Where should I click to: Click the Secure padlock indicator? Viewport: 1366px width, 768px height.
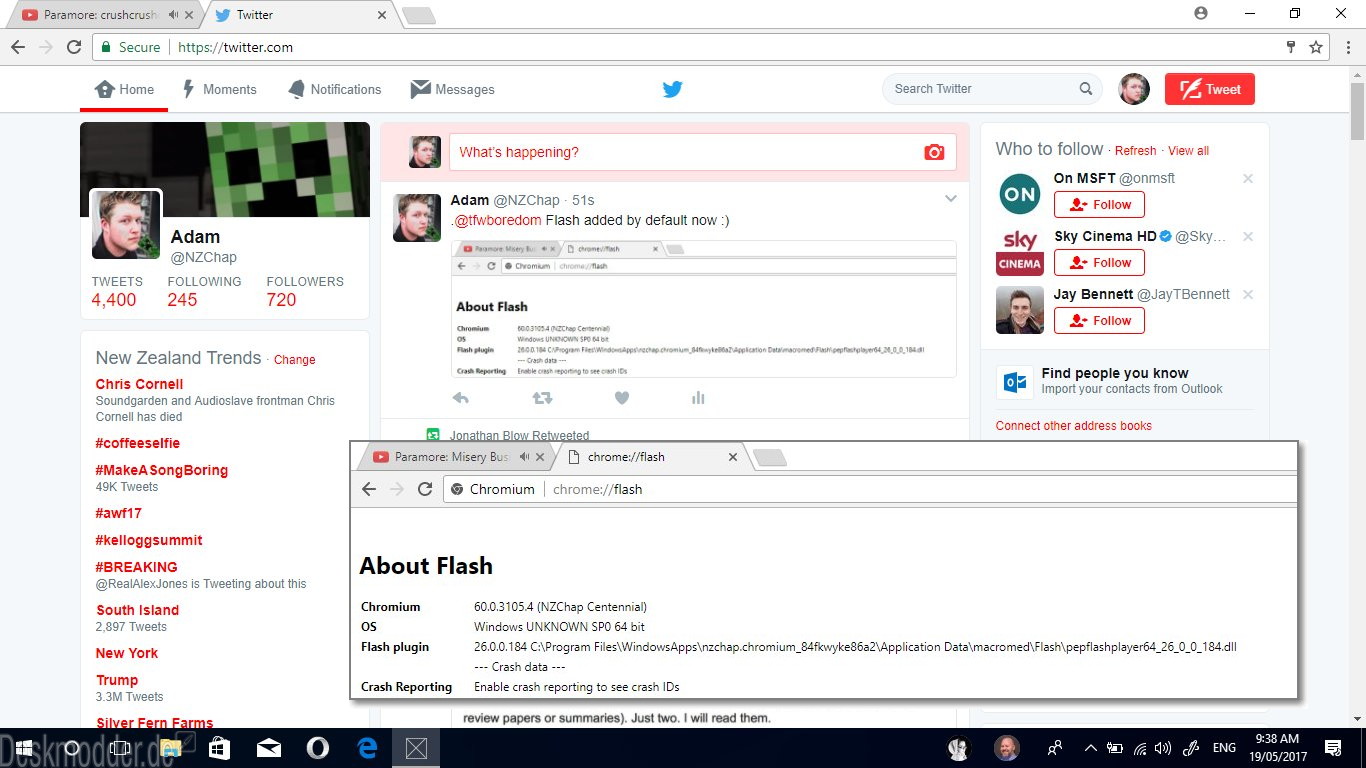coord(130,47)
